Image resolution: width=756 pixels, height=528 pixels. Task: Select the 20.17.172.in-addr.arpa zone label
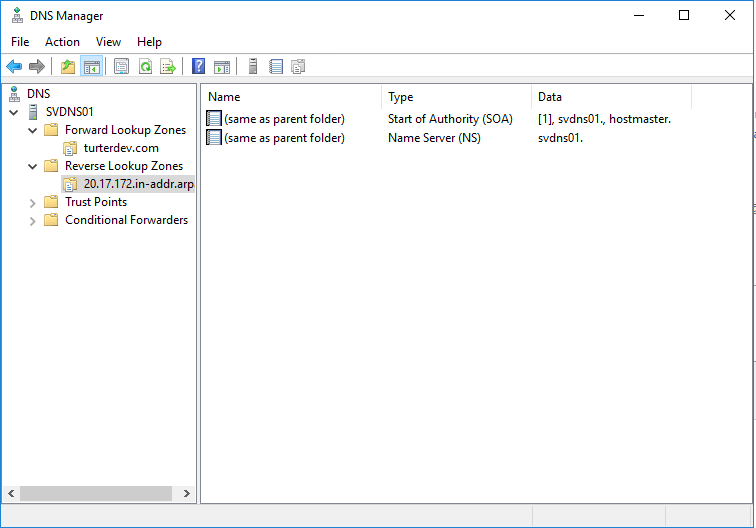(x=138, y=184)
